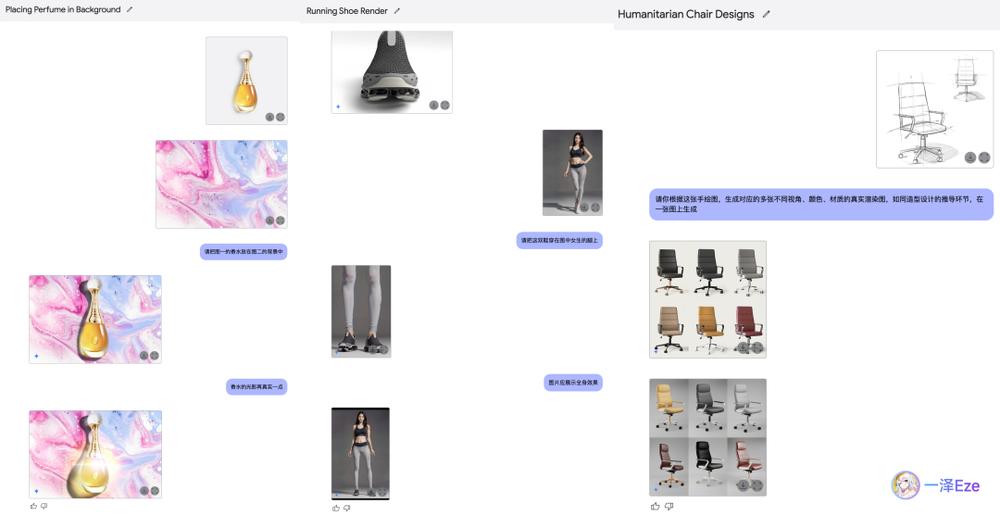Screen dimensions: 1000x516
Task: Thumbs up the chair renders response
Action: 655,506
